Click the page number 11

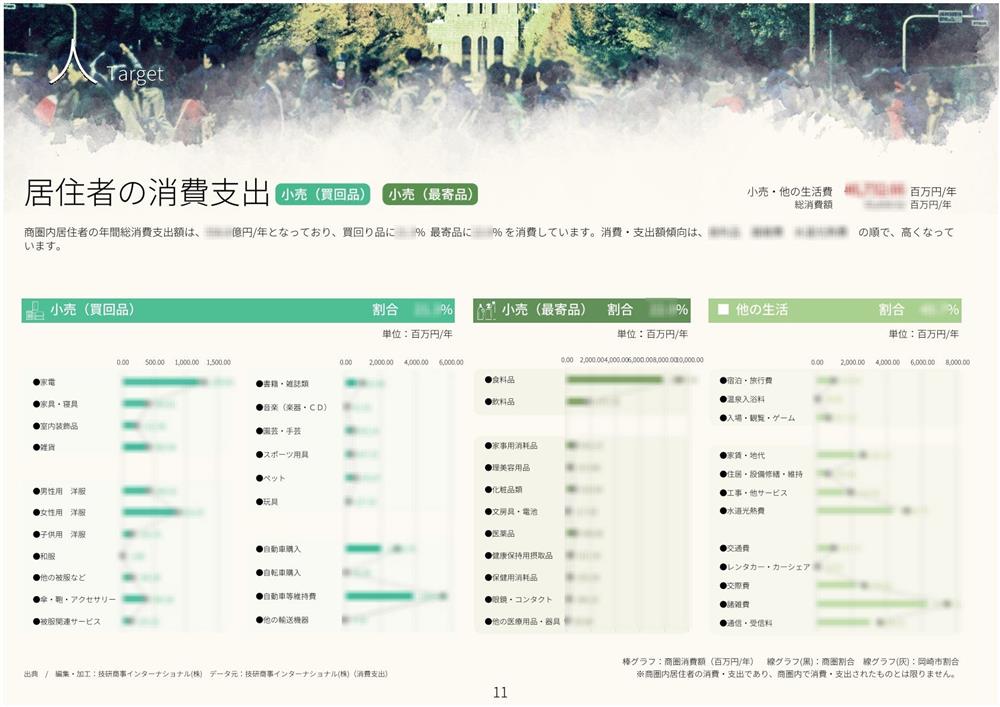pos(501,692)
